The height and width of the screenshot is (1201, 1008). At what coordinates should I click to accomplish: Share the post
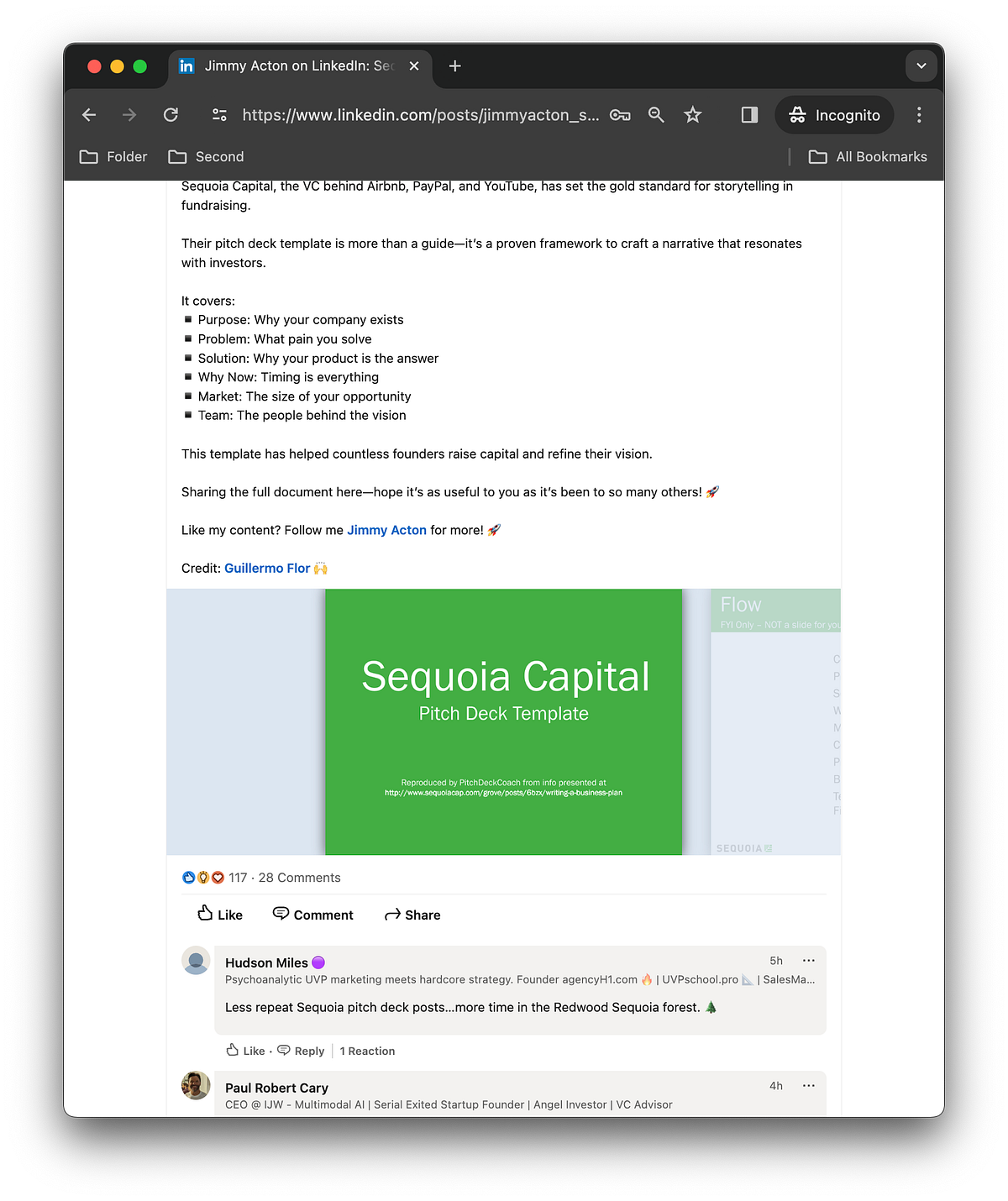(x=412, y=915)
